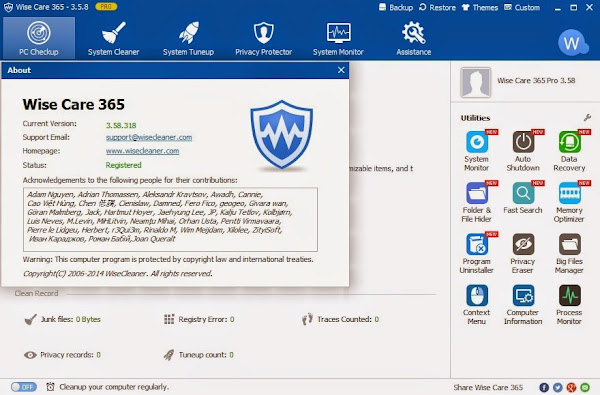Open the www.wisecleaner.com homepage link

(142, 151)
